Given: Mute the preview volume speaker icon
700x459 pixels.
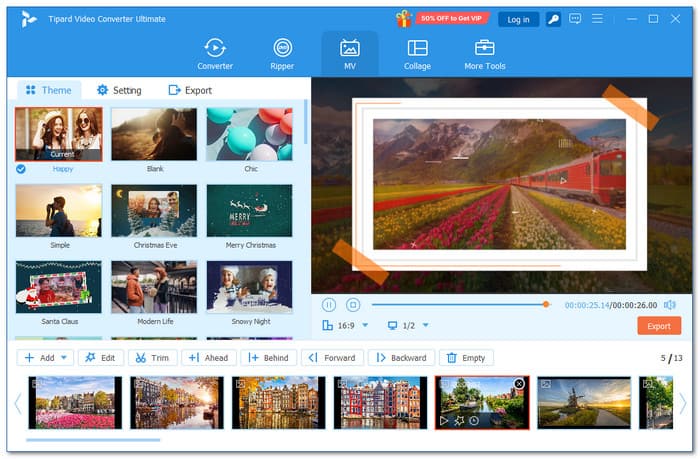Looking at the screenshot, I should click(669, 305).
